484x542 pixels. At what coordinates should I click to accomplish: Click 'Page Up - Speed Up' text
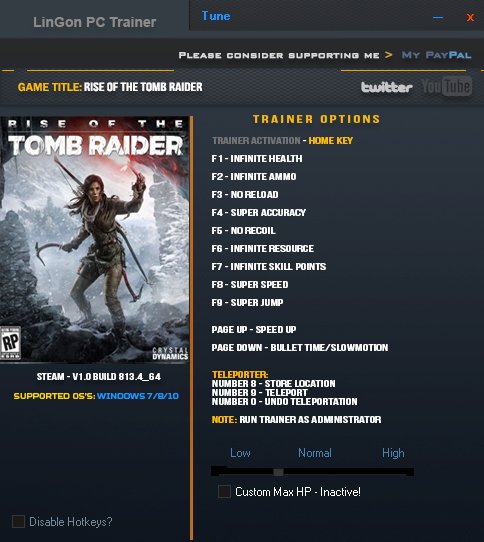click(x=254, y=329)
